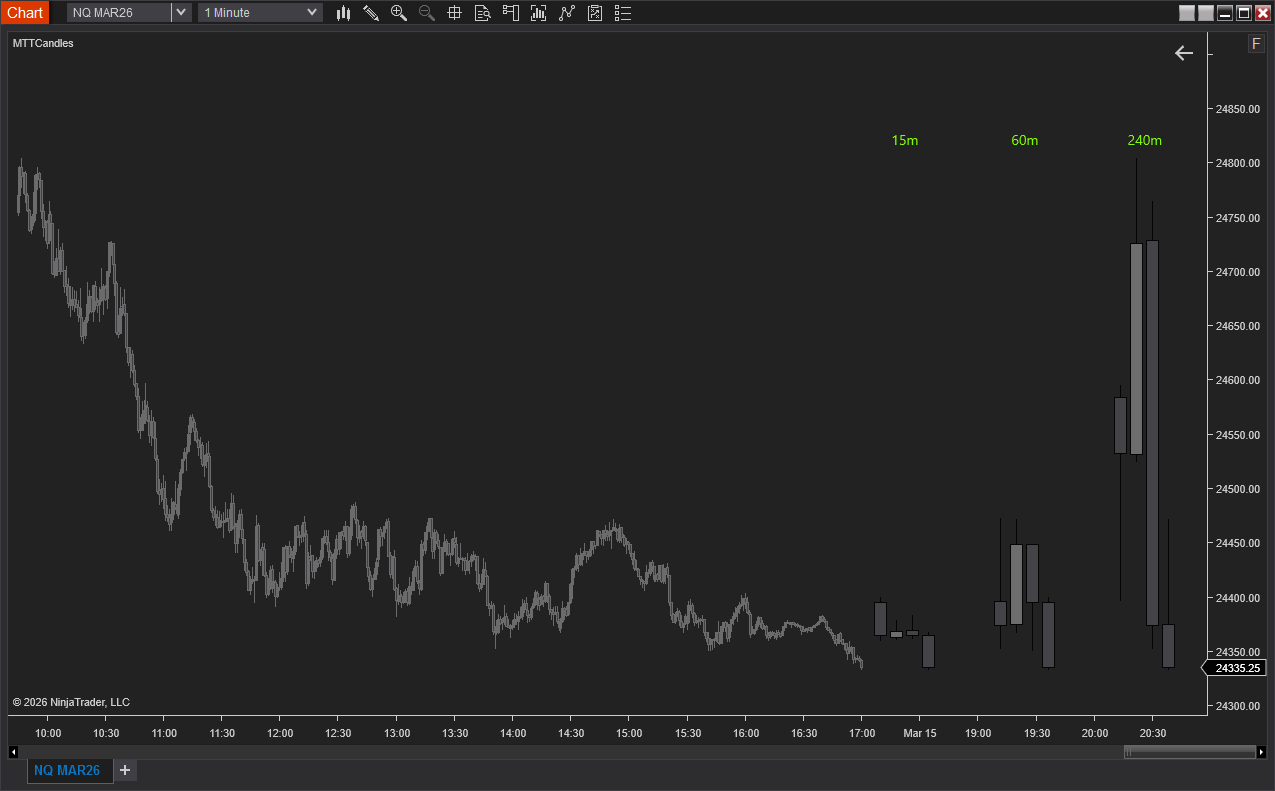Screen dimensions: 1275x791
Task: Expand the 1 Minute interval dropdown
Action: click(x=312, y=13)
